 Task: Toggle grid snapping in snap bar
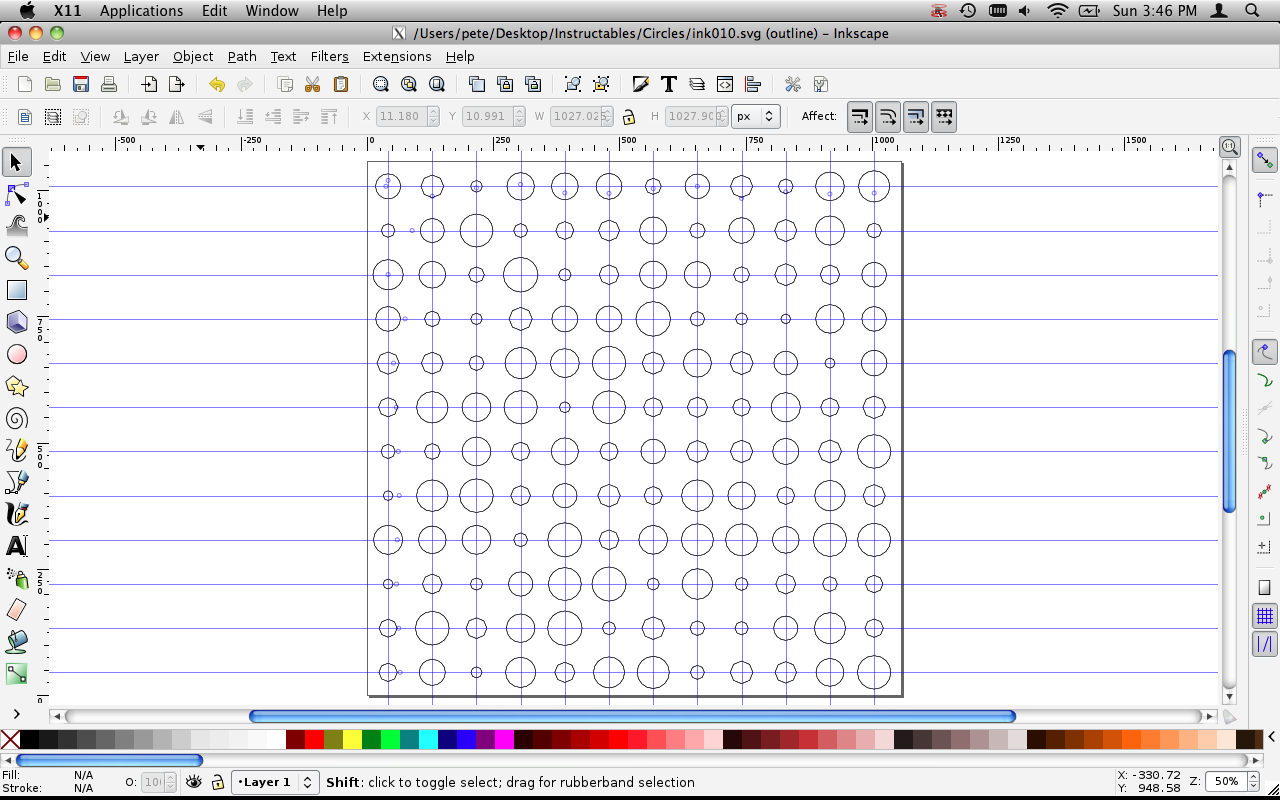coord(1265,615)
